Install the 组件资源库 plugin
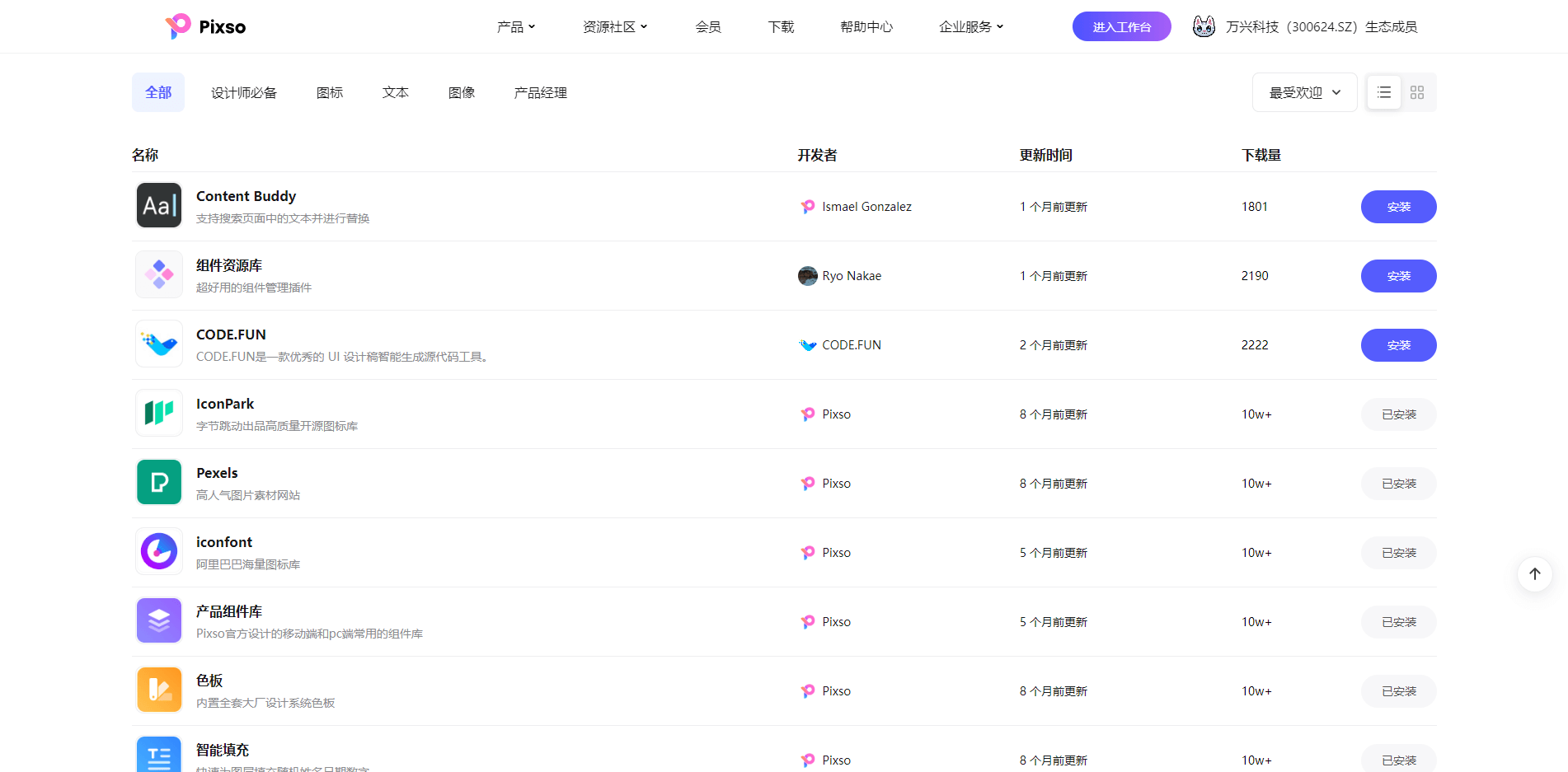Screen dimensions: 1568x772 click(x=1399, y=276)
